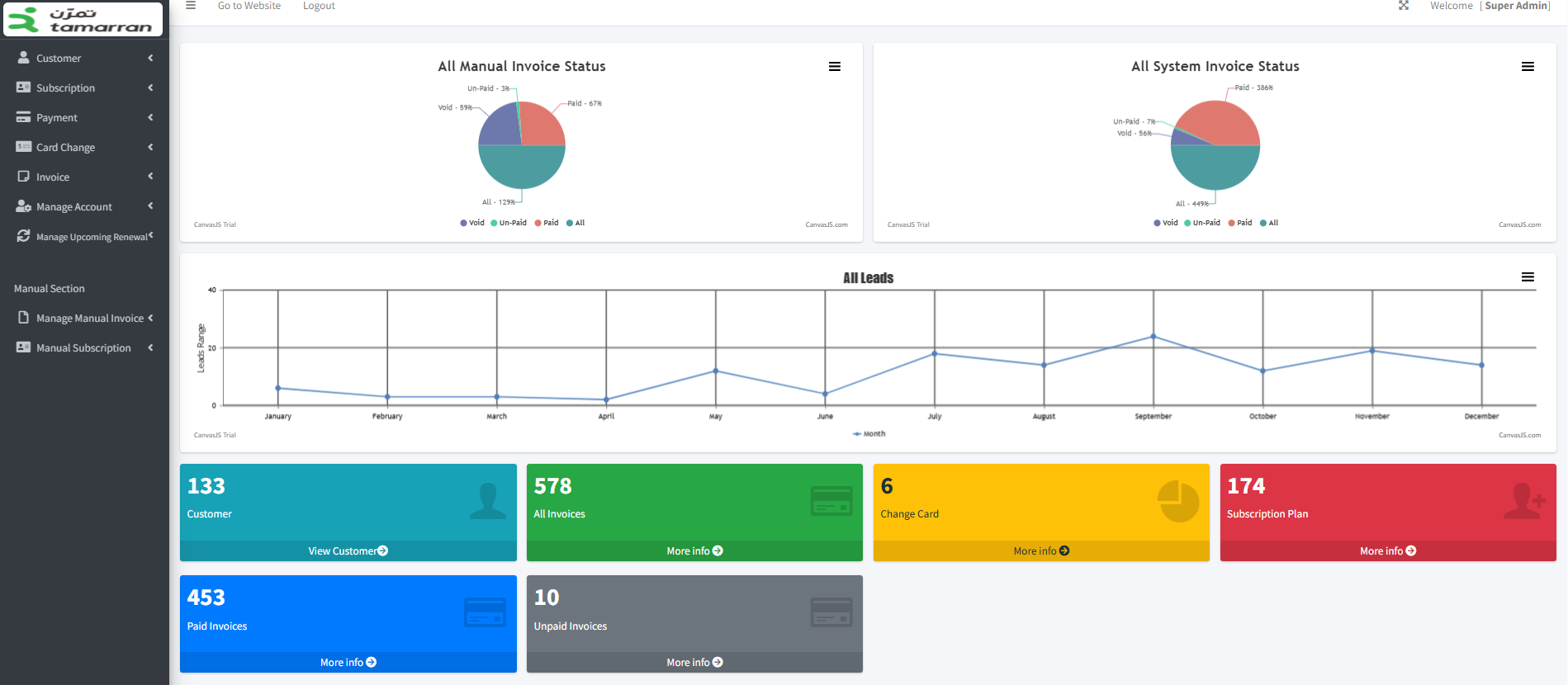
Task: Click the pie chart icon on Change Card tile
Action: [x=1178, y=502]
